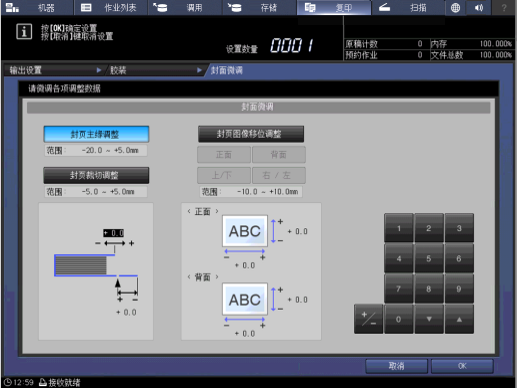Open the 调用 recall tab
The width and height of the screenshot is (517, 388).
185,7
